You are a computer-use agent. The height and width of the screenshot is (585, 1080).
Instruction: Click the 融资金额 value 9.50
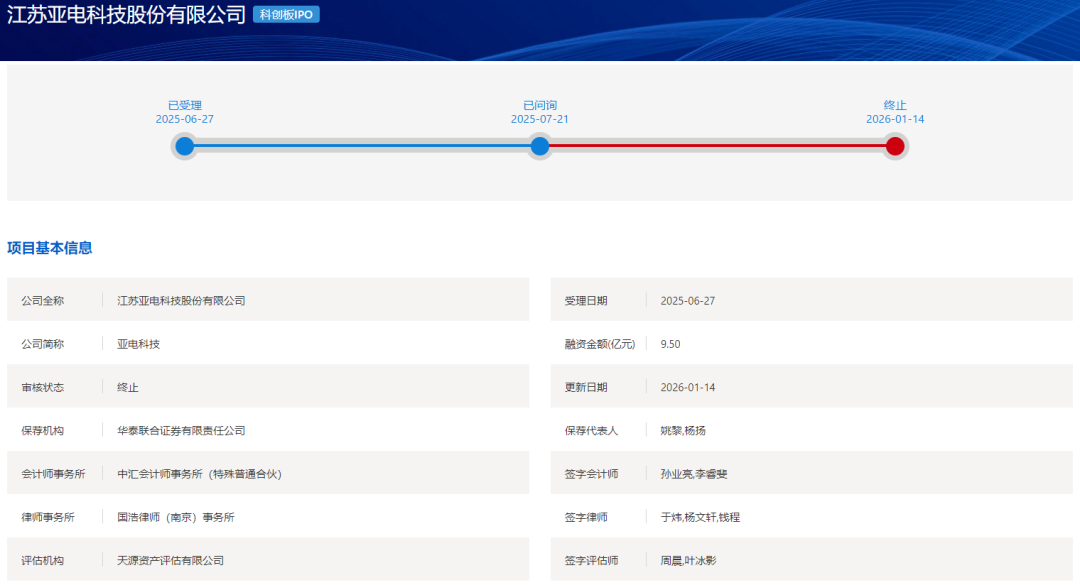click(671, 344)
